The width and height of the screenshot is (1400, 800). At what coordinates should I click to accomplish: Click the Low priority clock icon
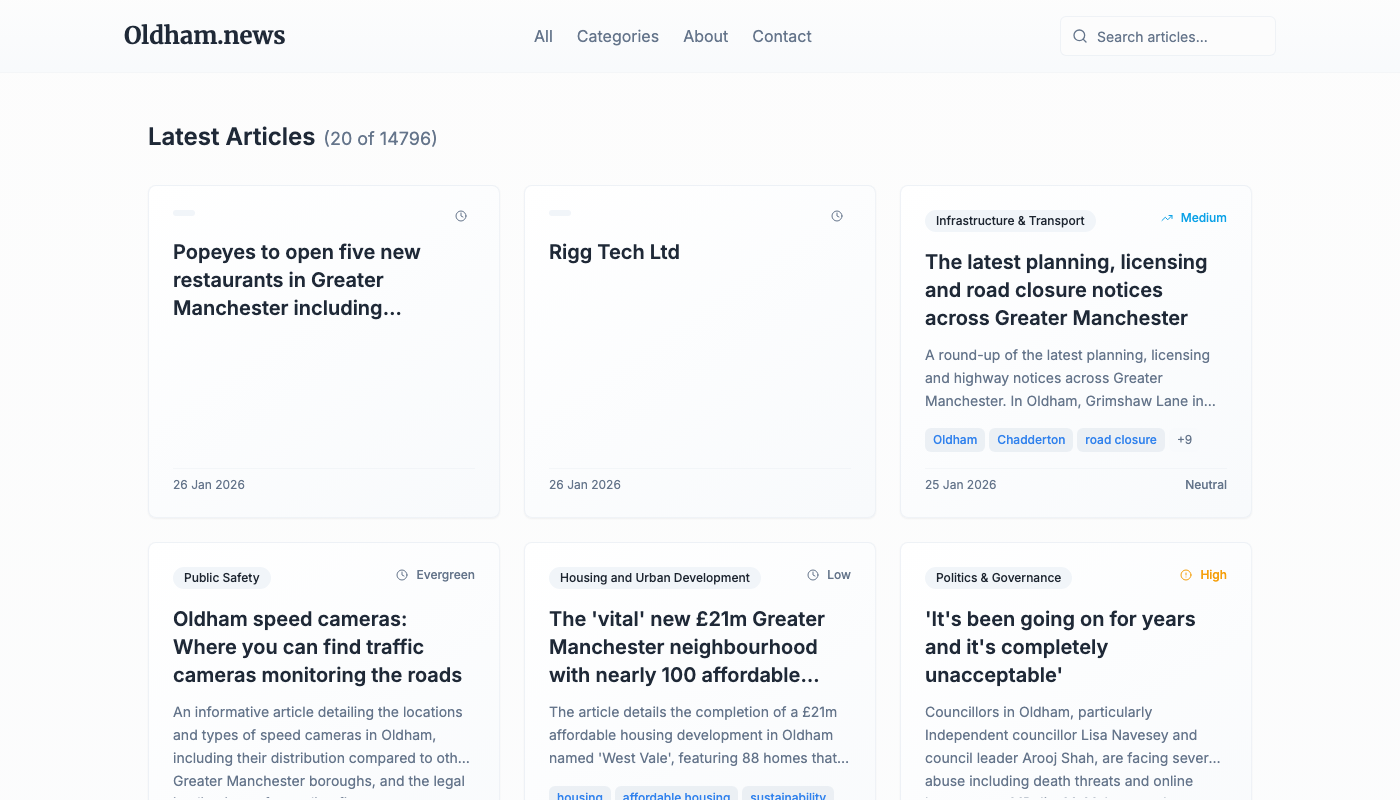(x=813, y=575)
